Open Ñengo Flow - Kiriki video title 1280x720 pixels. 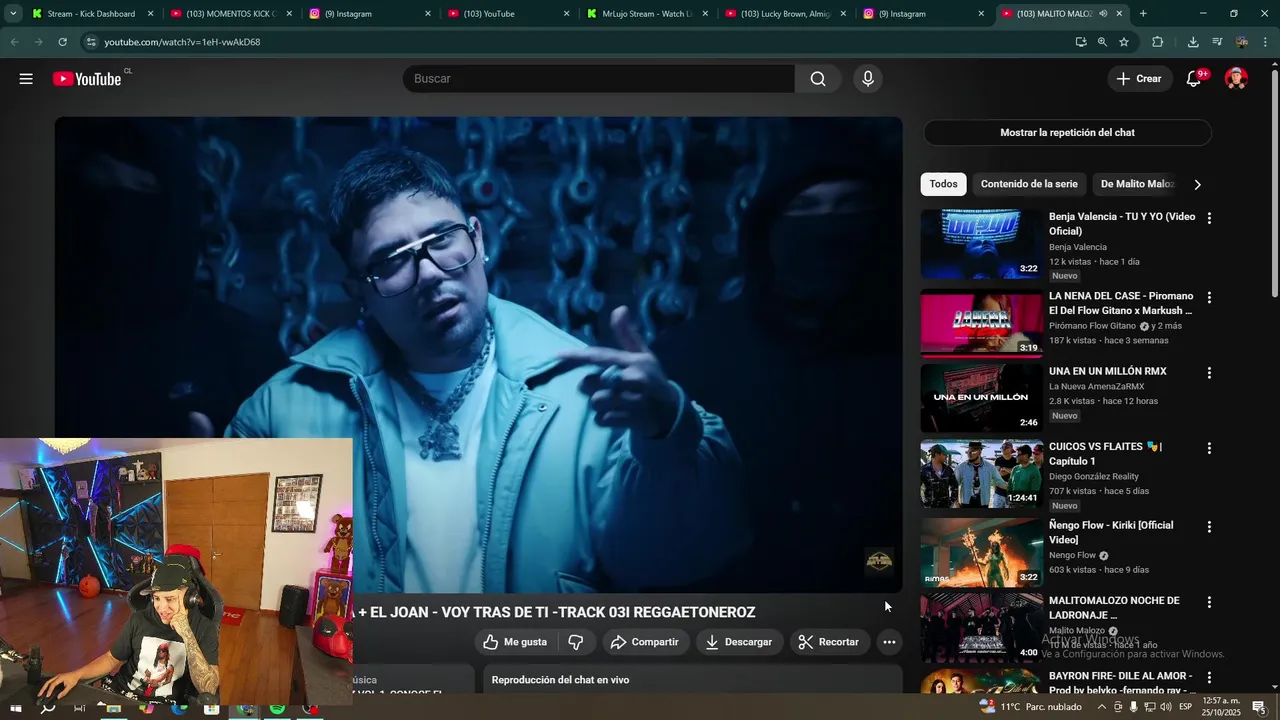tap(1111, 532)
